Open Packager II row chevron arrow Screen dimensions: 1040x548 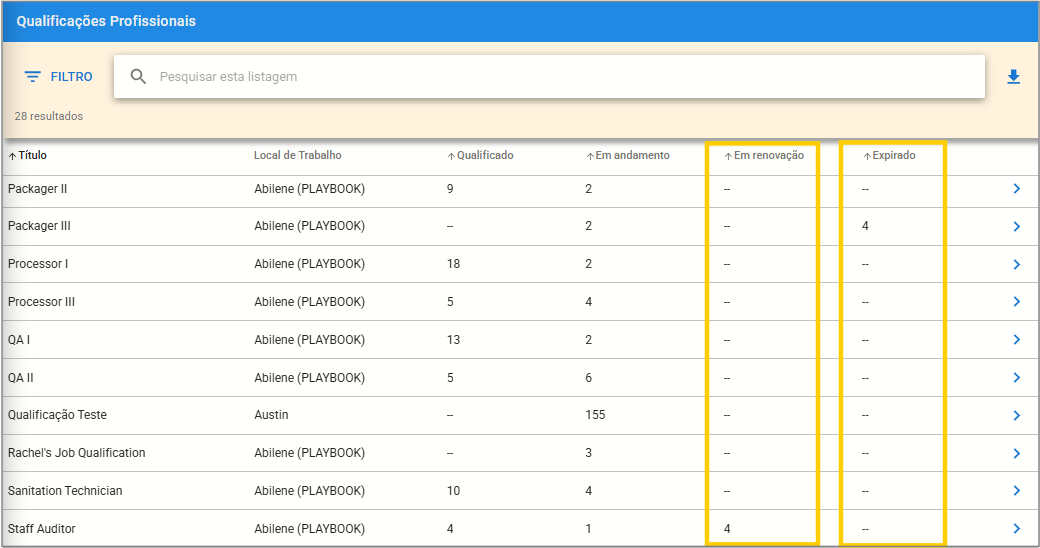click(x=1016, y=189)
